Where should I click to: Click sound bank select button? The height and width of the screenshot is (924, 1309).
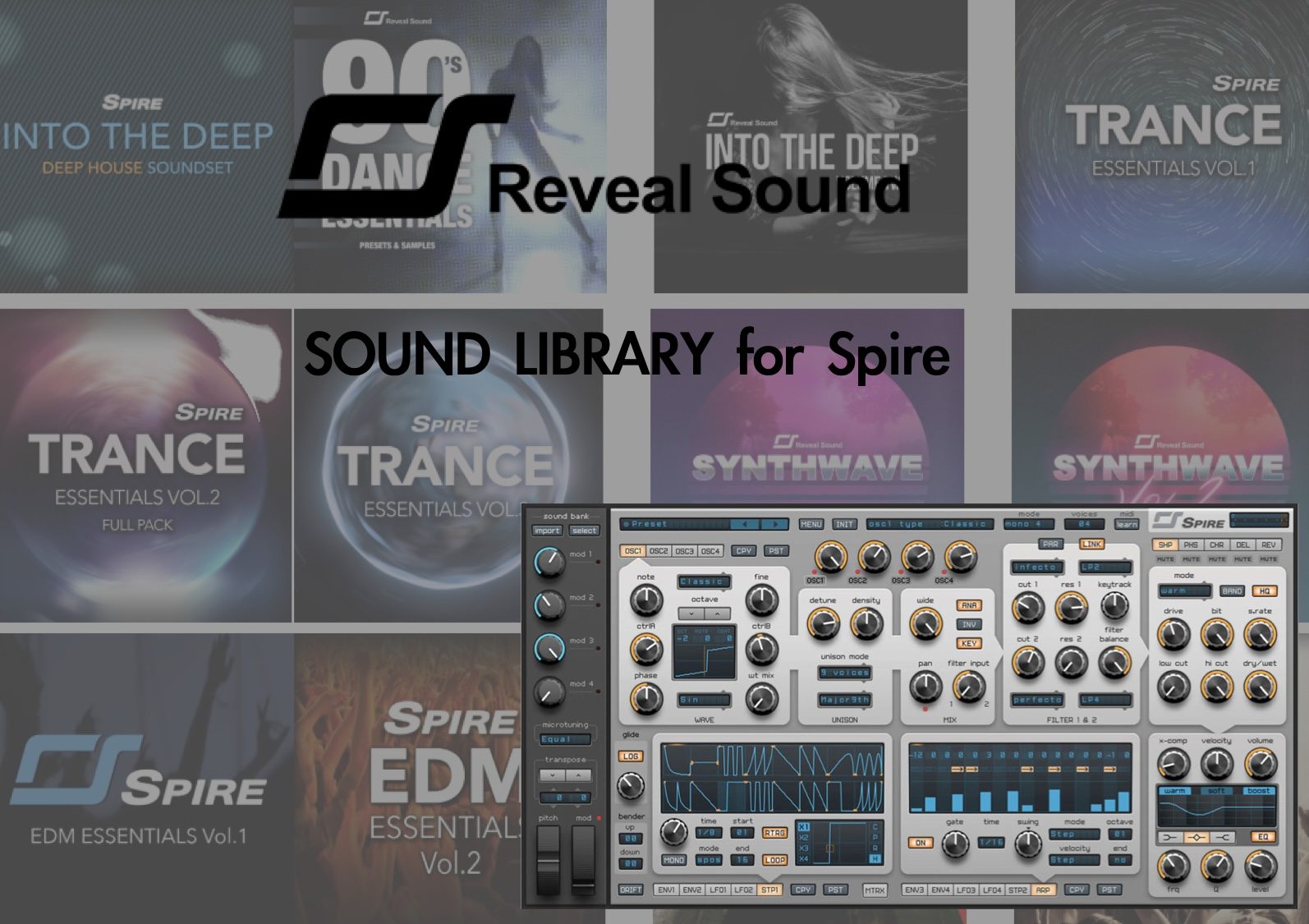(585, 531)
